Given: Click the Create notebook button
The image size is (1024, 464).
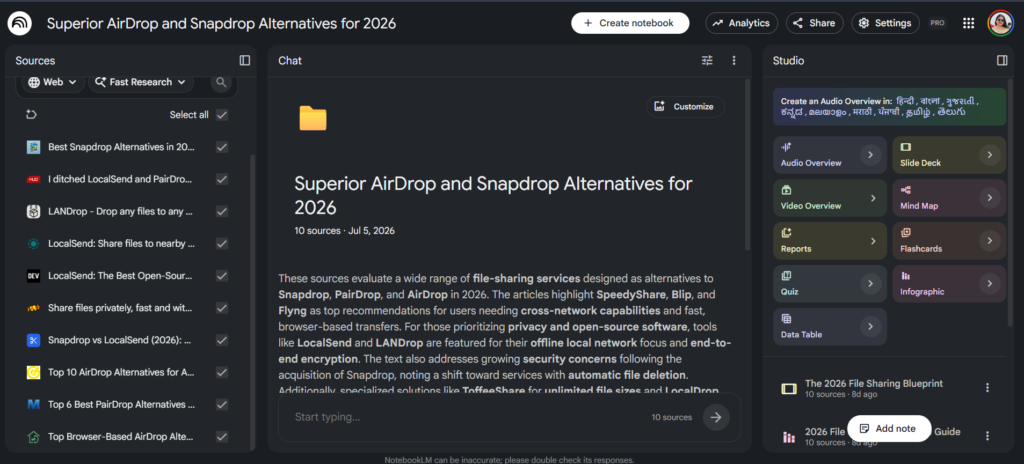Looking at the screenshot, I should click(630, 23).
